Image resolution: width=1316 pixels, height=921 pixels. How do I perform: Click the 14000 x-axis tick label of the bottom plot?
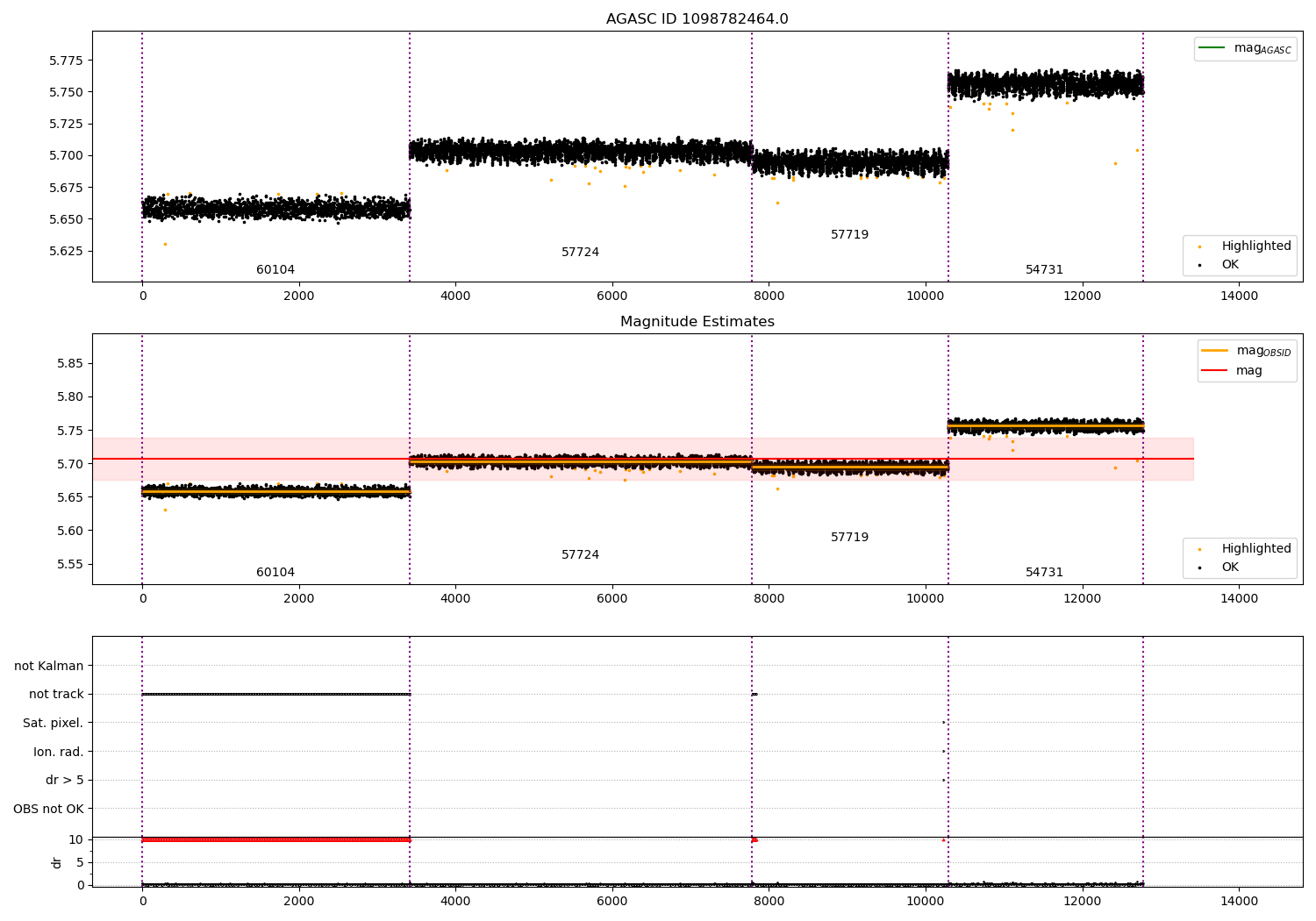point(1239,901)
